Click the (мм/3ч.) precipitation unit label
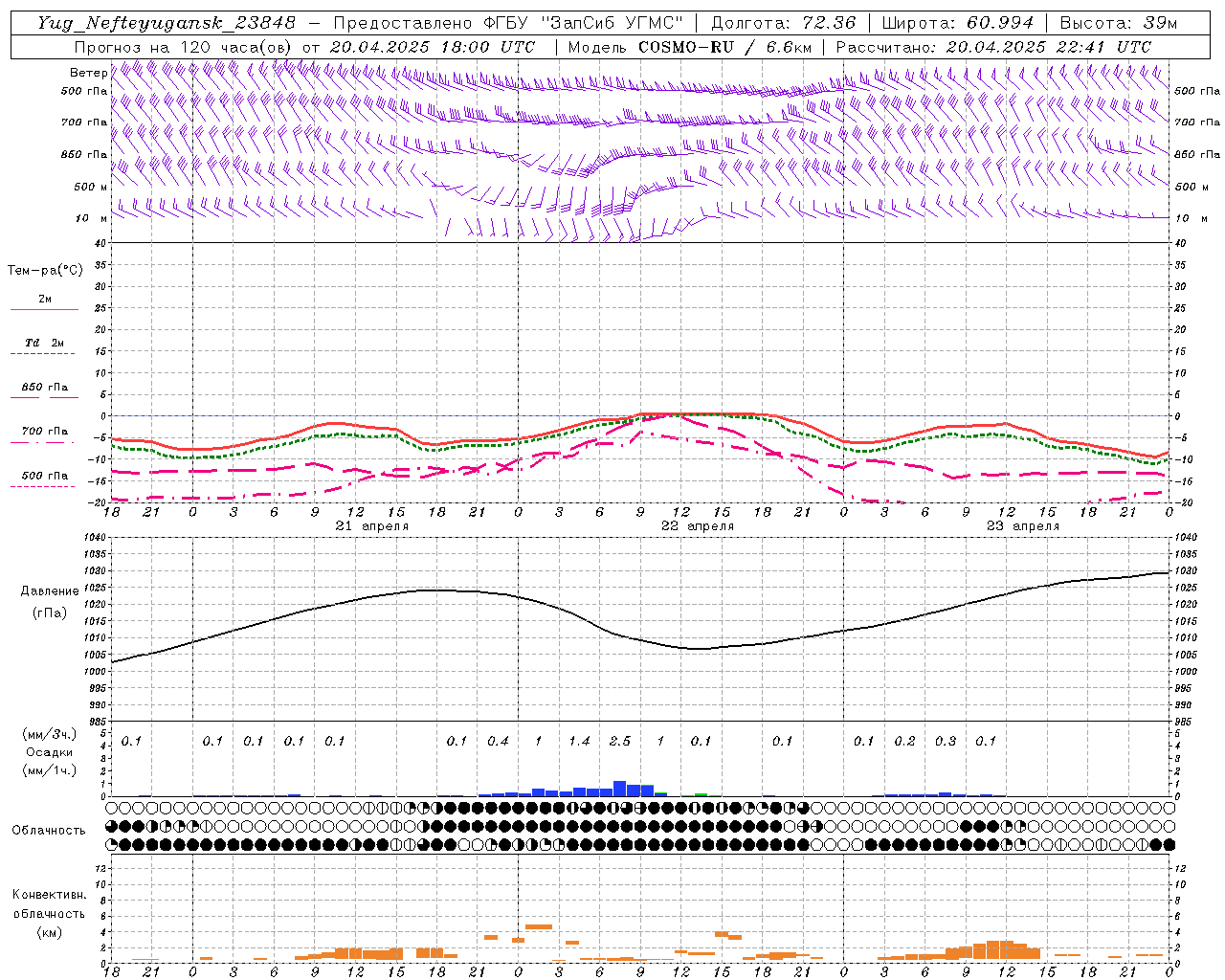Image resolution: width=1225 pixels, height=980 pixels. (50, 734)
